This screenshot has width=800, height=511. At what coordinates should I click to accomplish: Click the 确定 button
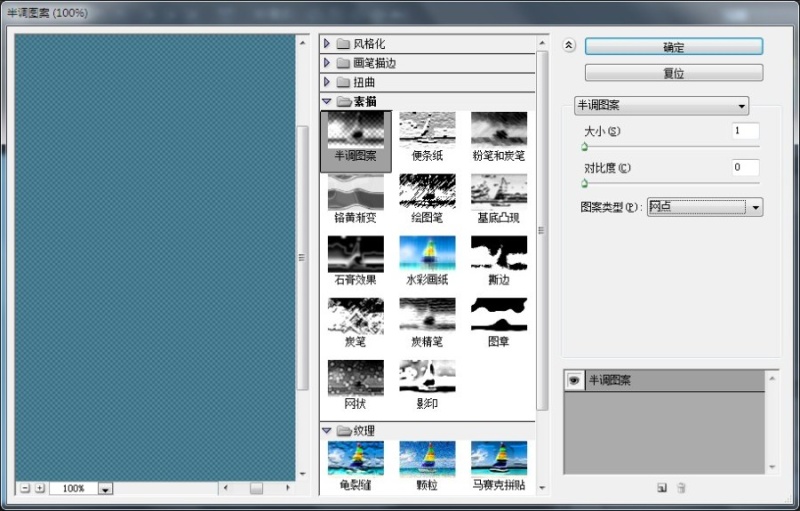pyautogui.click(x=673, y=47)
